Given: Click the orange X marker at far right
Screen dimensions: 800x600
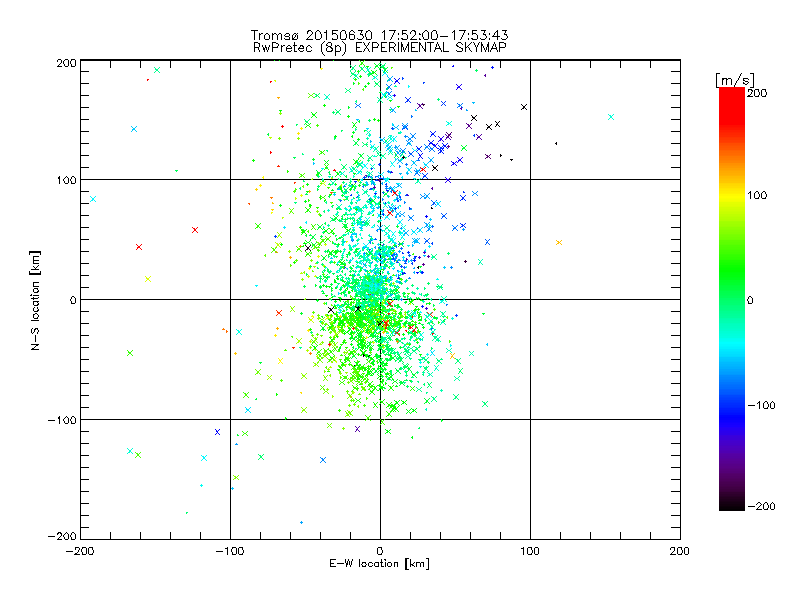Looking at the screenshot, I should [559, 242].
